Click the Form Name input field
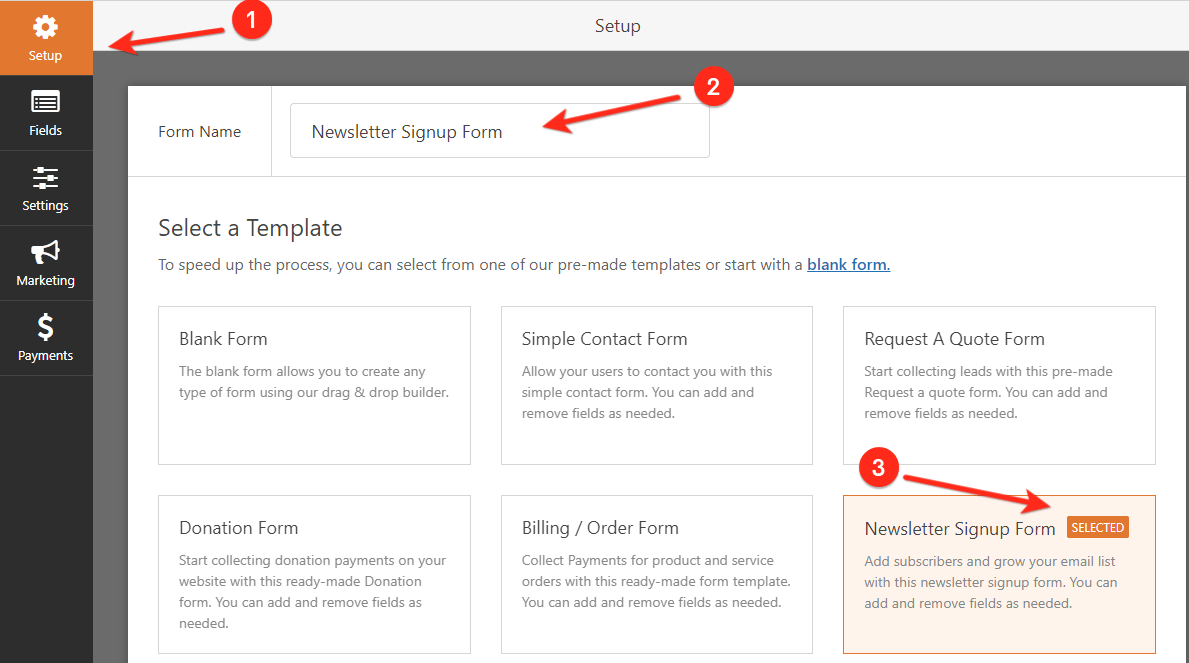This screenshot has width=1189, height=663. 499,132
